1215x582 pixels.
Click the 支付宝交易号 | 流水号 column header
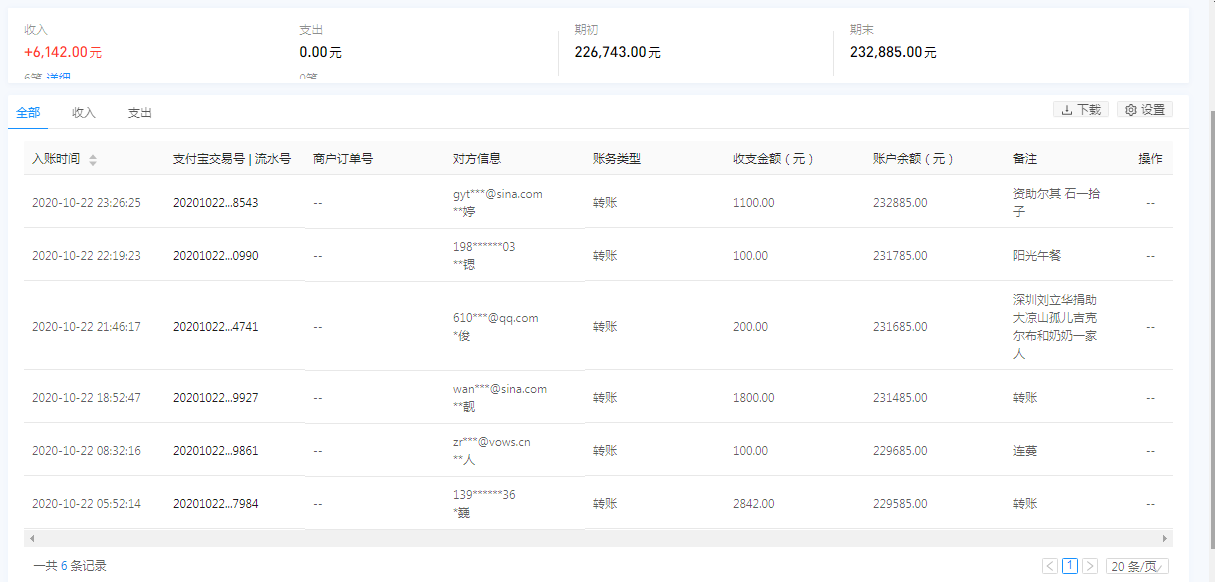coord(231,159)
